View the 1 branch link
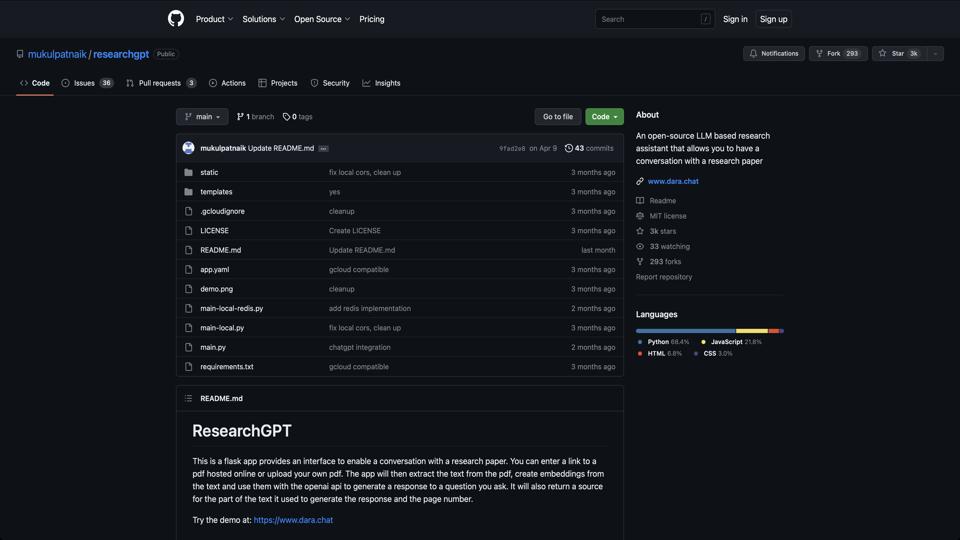The width and height of the screenshot is (960, 540). click(255, 117)
